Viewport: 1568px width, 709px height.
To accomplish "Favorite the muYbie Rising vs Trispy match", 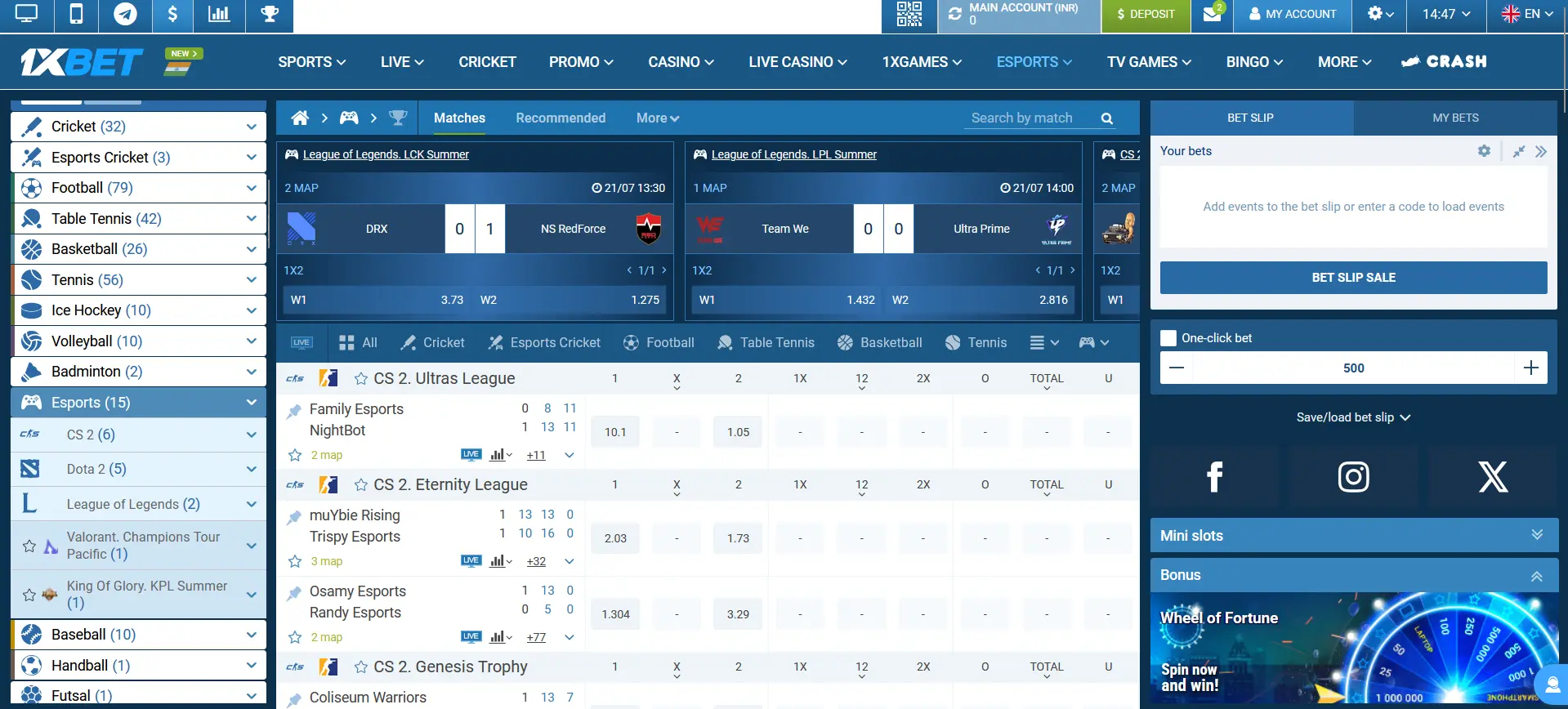I will pos(295,561).
